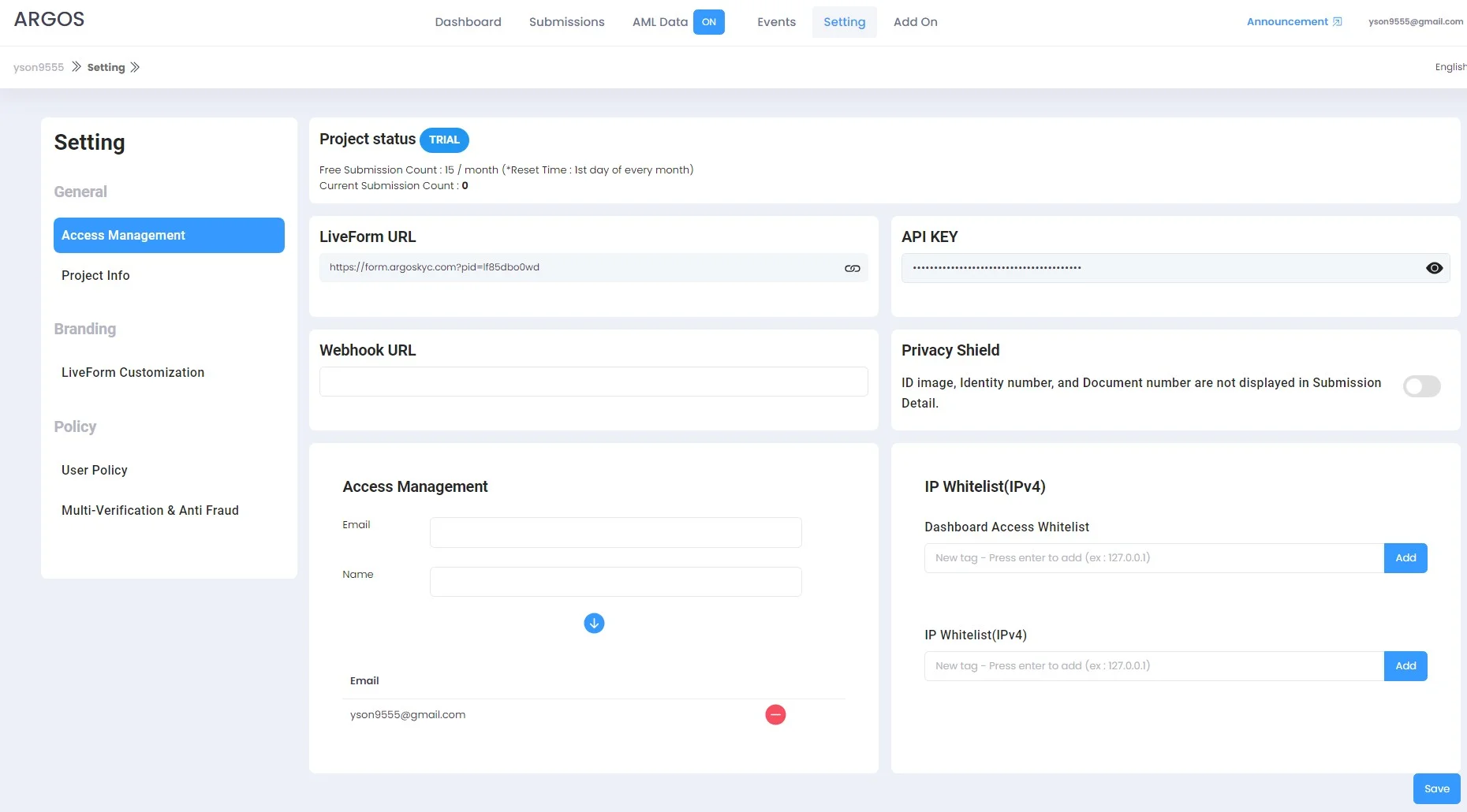Click the Access Management Email field
The height and width of the screenshot is (812, 1467).
tap(615, 532)
